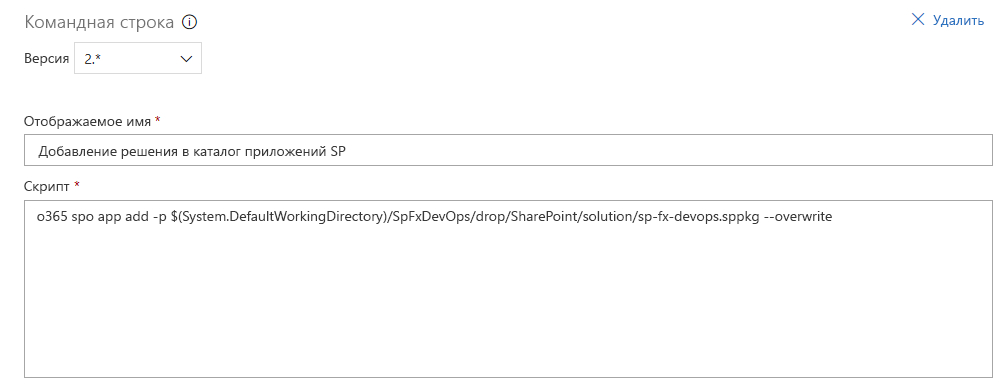The image size is (1008, 382).
Task: Expand the chevron arrow in the version selector
Action: (186, 59)
